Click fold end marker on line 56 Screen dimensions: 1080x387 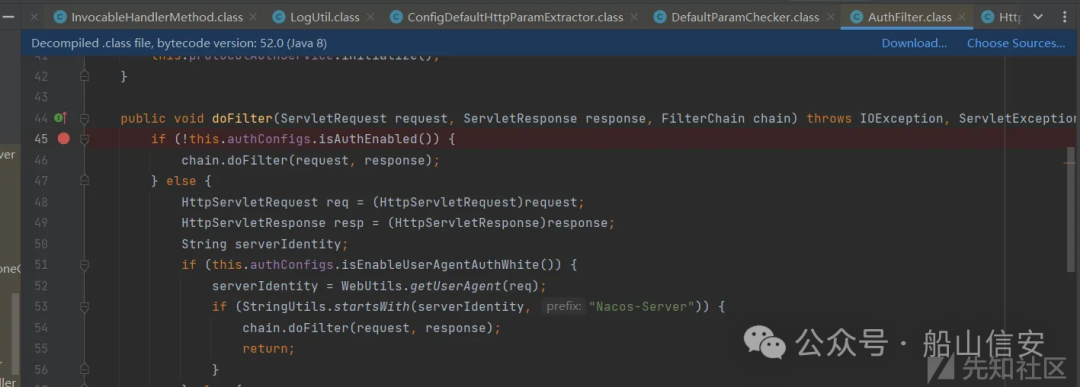tap(84, 370)
